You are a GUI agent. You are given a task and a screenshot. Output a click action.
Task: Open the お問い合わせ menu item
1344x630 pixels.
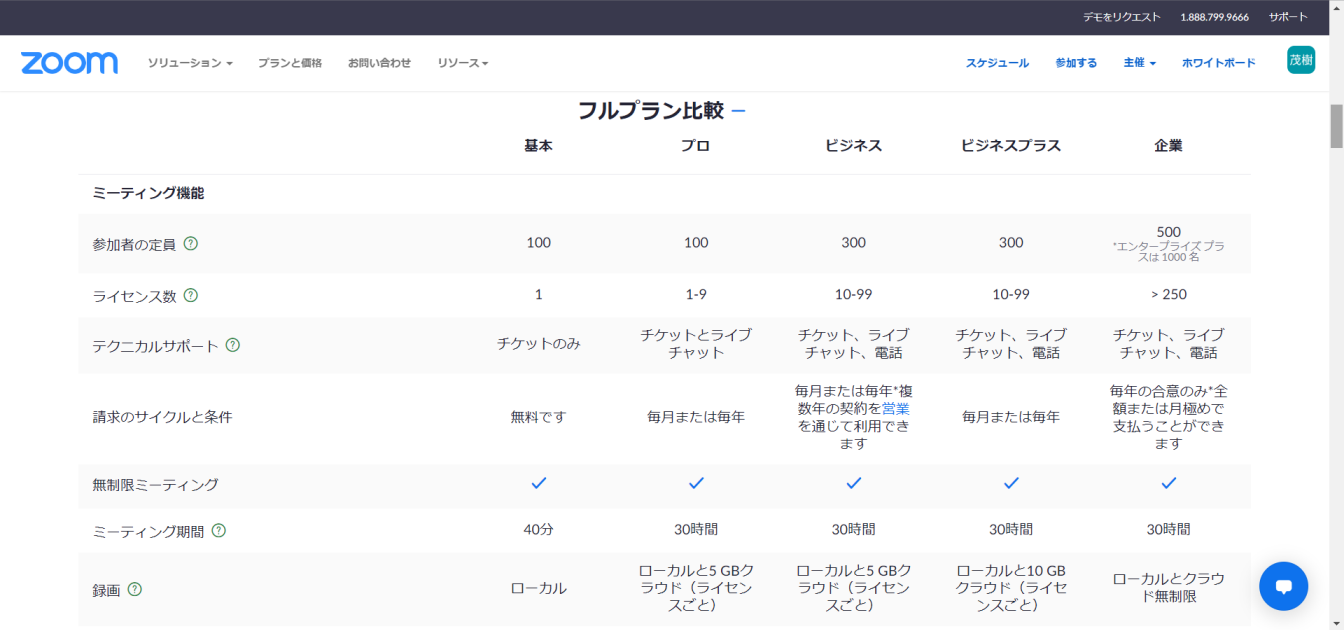point(379,63)
